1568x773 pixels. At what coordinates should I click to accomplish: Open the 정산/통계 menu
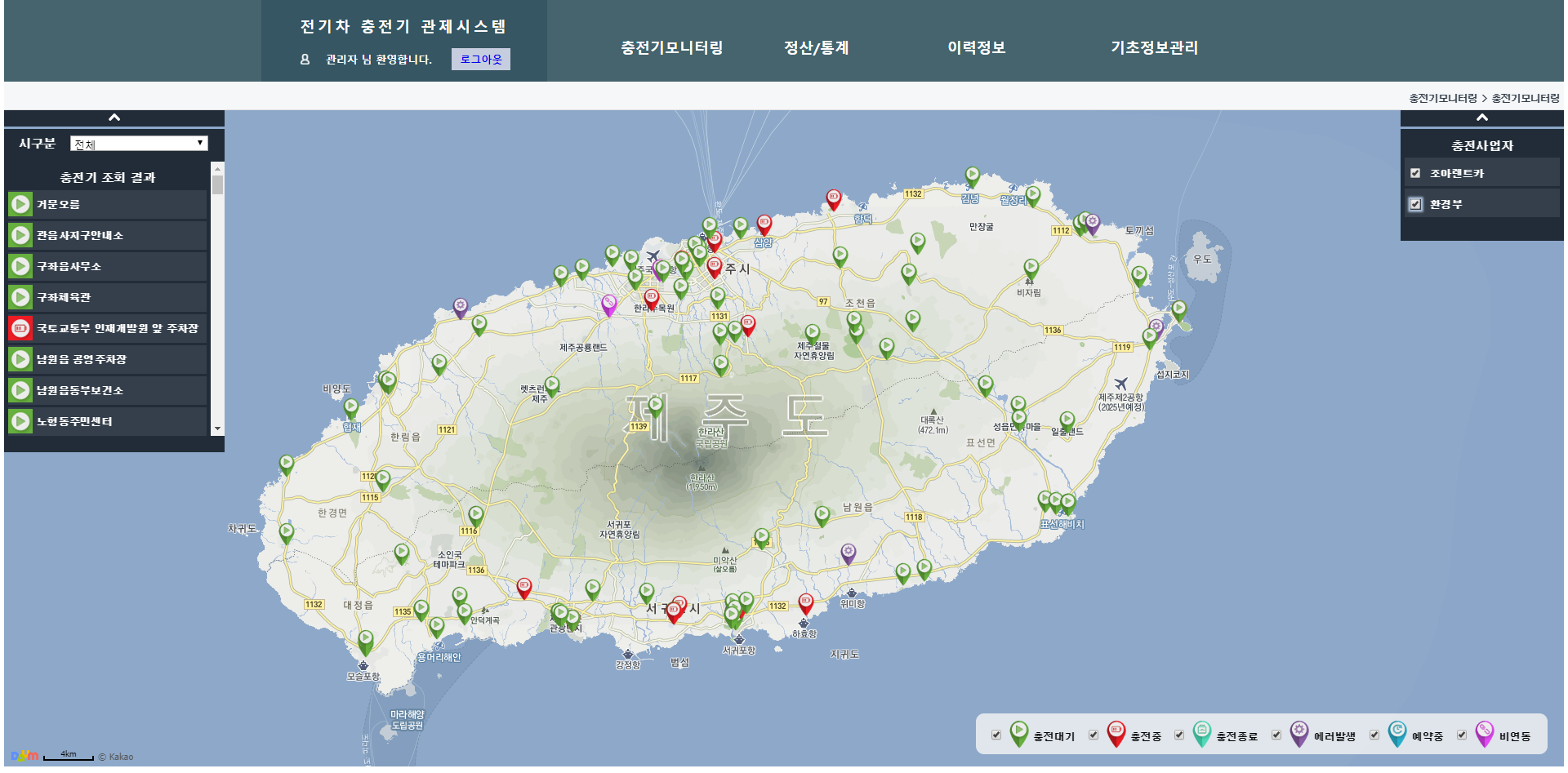(816, 47)
